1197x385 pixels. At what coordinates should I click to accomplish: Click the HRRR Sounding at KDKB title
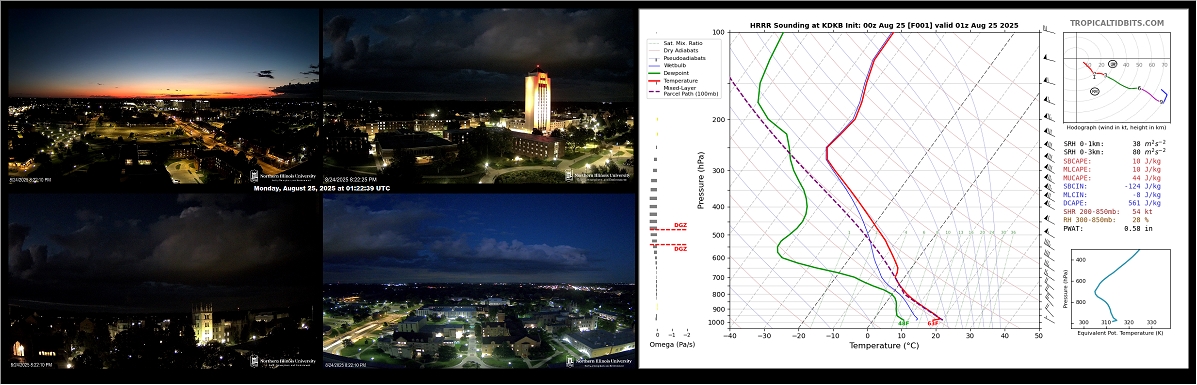click(884, 25)
